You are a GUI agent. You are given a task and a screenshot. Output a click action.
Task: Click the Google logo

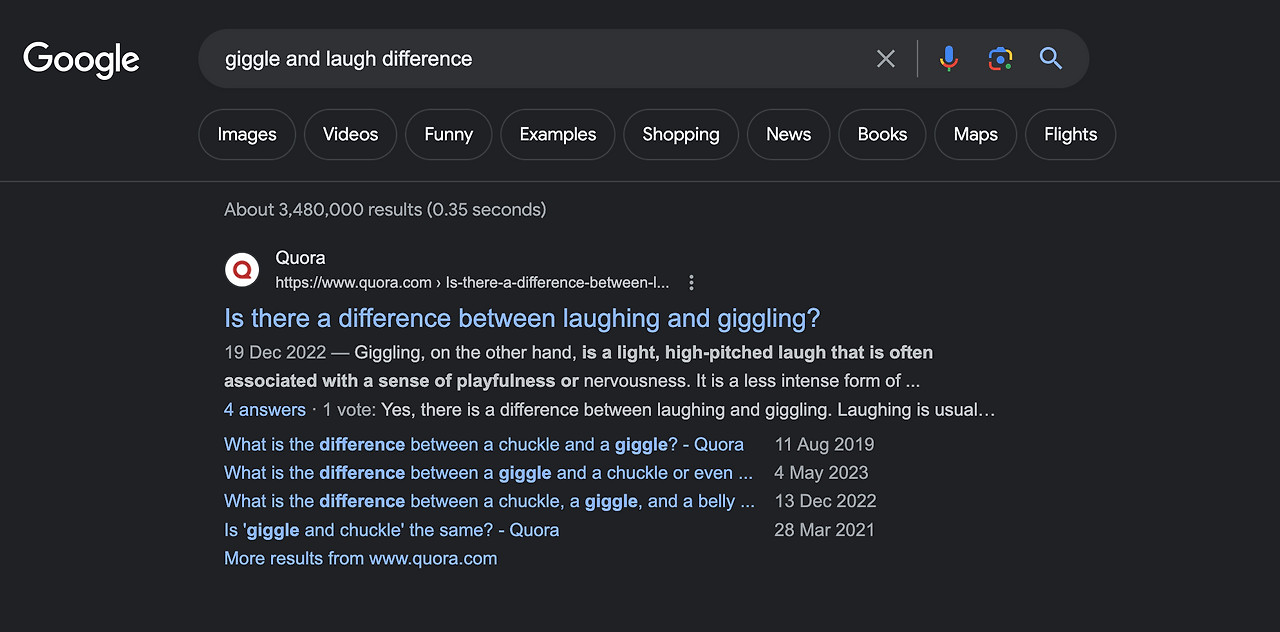point(82,59)
